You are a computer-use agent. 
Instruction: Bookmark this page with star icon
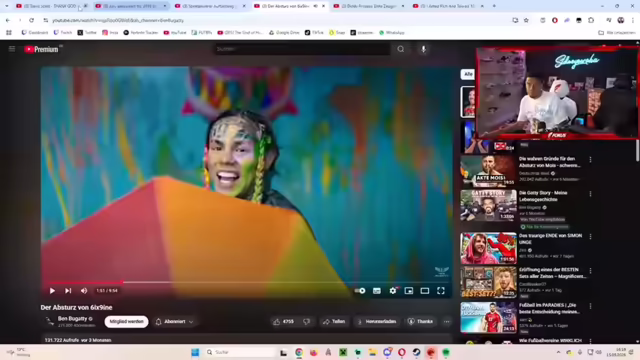click(526, 20)
